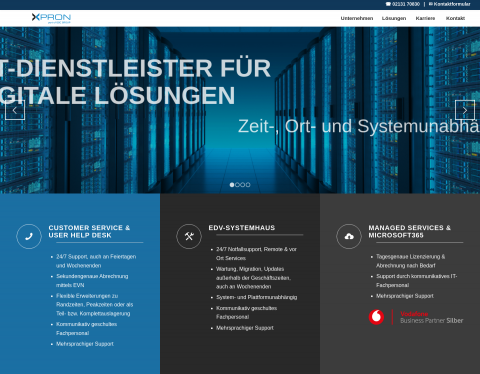
Task: Open the Kontaktformular link
Action: (x=452, y=4)
